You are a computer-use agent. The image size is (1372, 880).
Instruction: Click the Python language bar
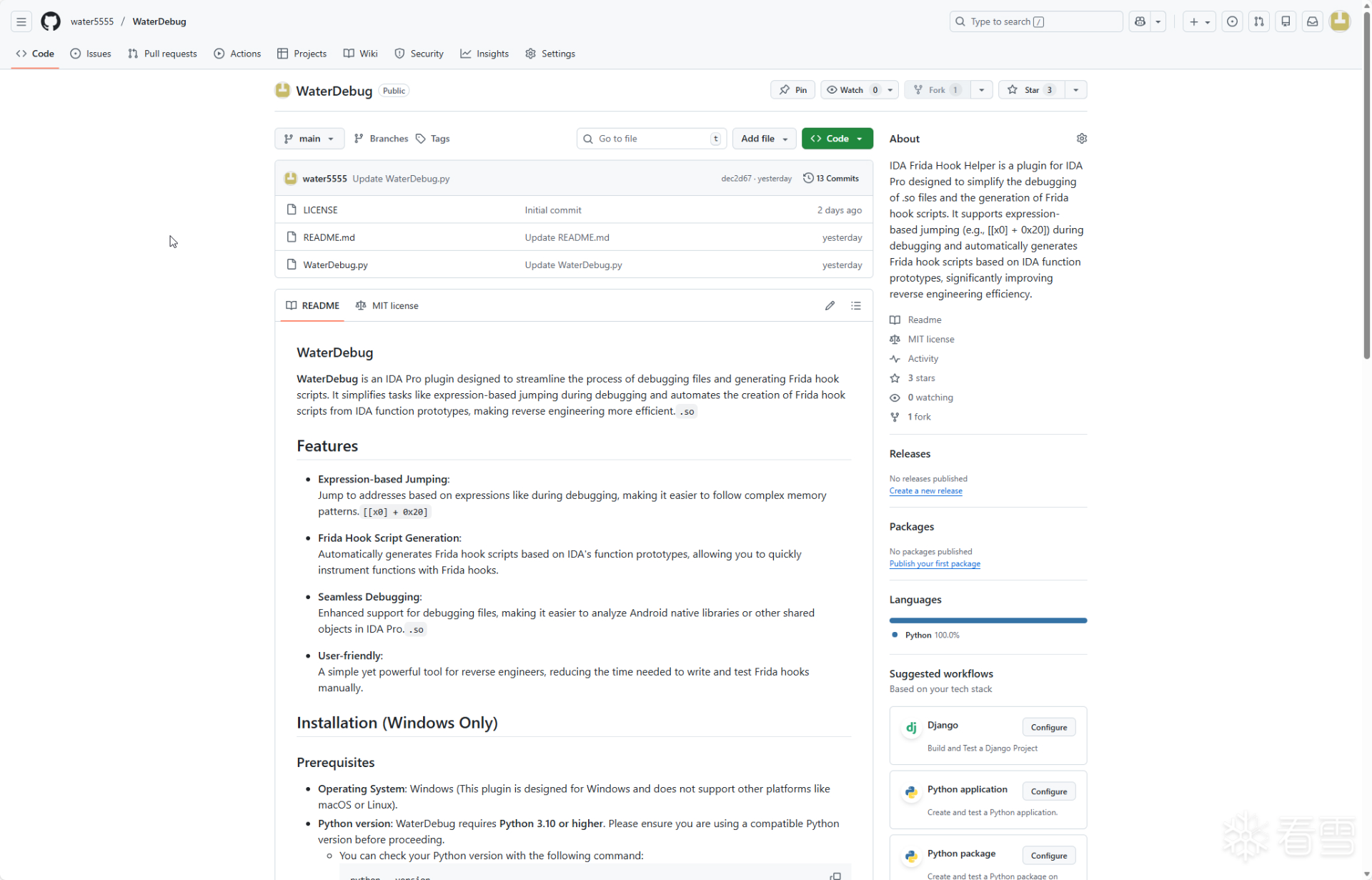tap(988, 621)
